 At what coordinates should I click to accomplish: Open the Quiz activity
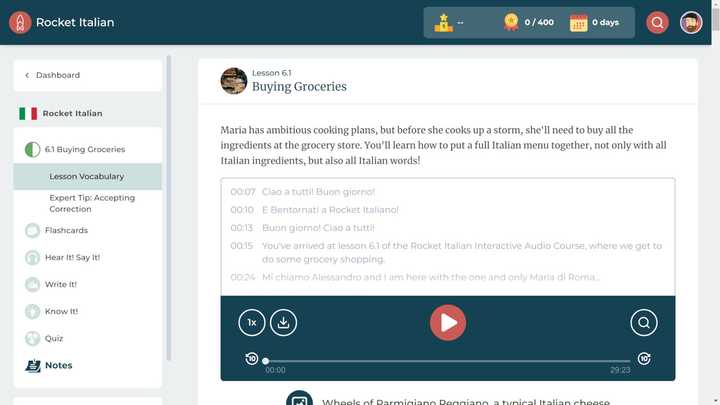tap(54, 338)
